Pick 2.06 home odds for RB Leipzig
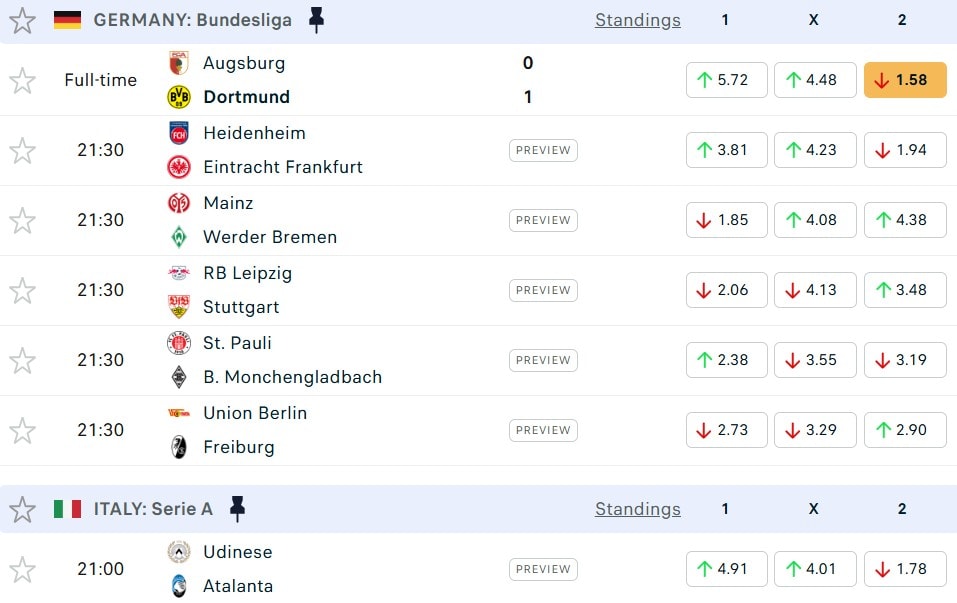 726,290
